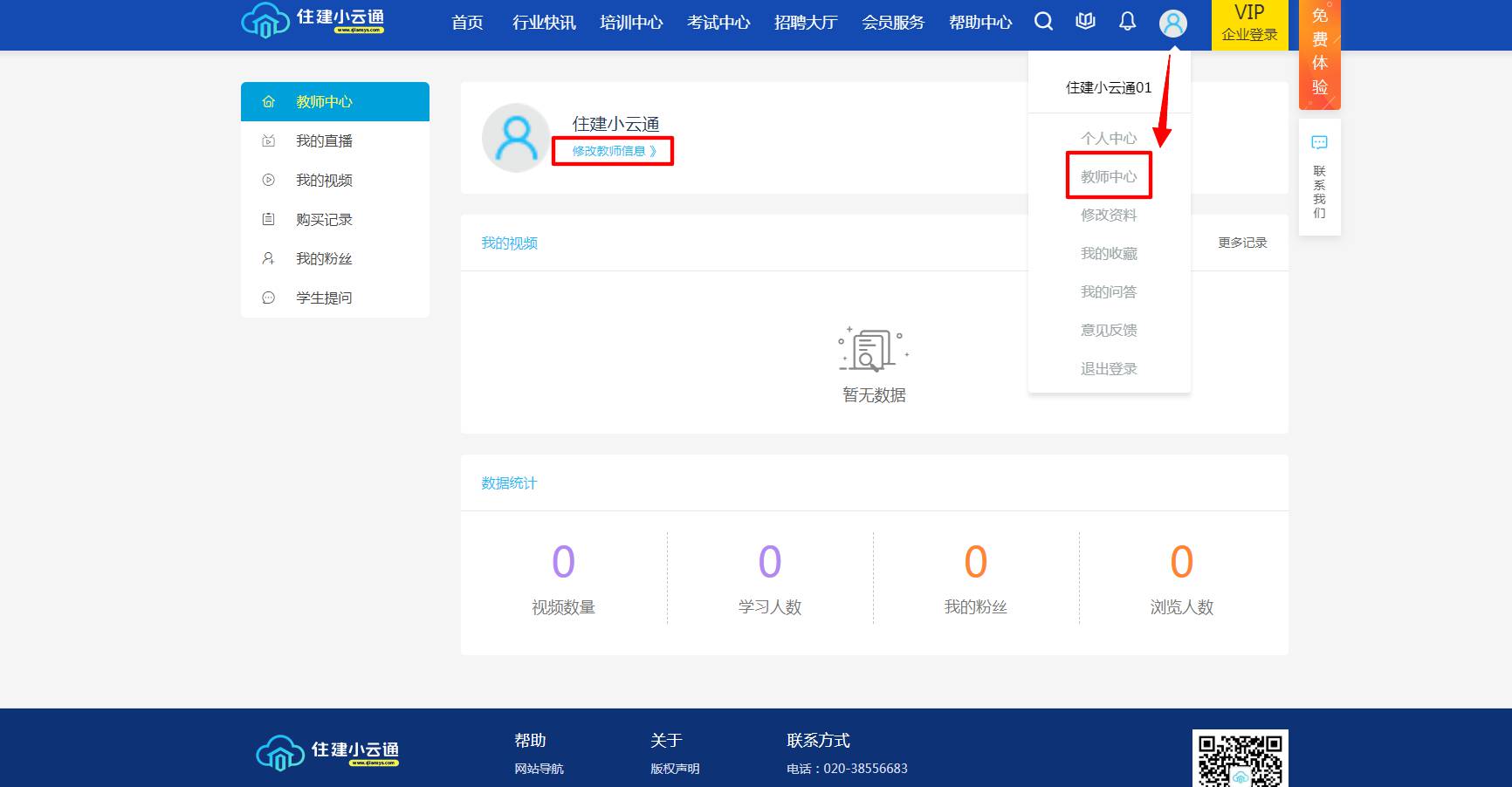
Task: Open the book/library icon in header
Action: pyautogui.click(x=1085, y=22)
